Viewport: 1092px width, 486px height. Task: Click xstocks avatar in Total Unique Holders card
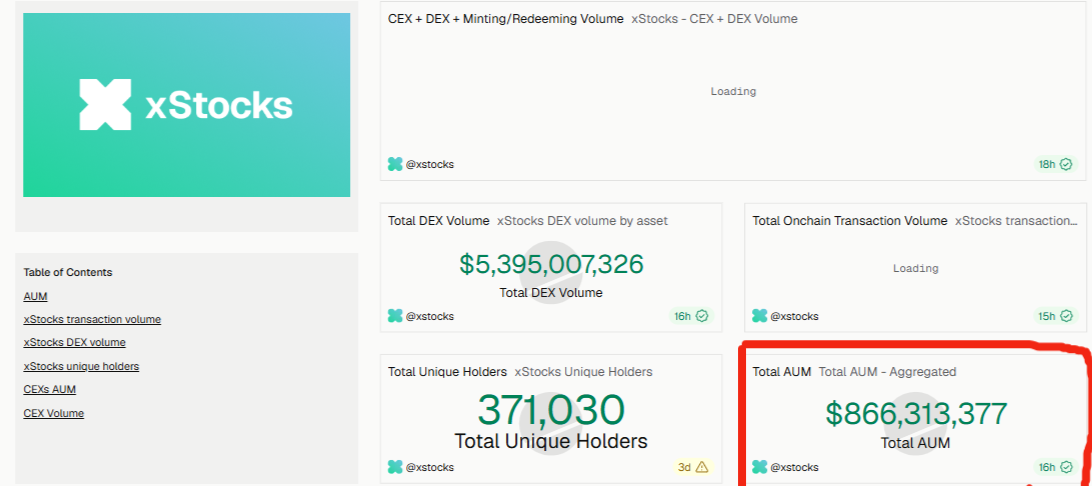click(x=395, y=467)
